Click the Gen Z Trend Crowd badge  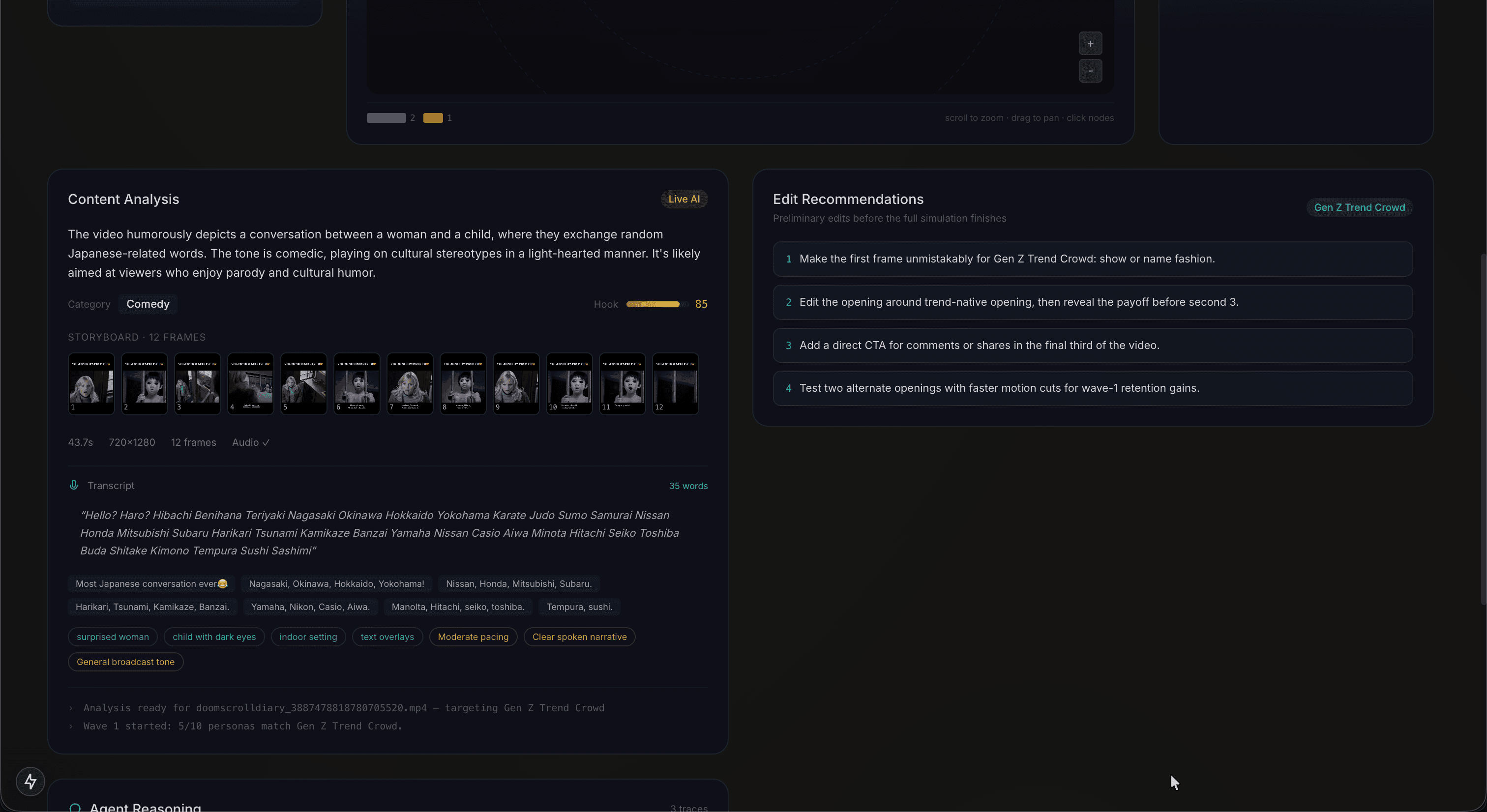[x=1359, y=207]
